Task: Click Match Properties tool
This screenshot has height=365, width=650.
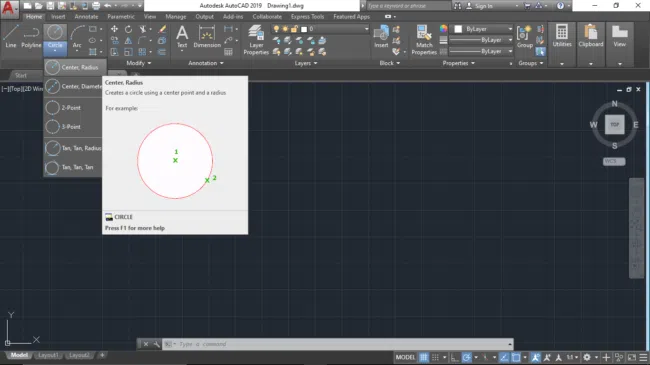Action: (424, 40)
